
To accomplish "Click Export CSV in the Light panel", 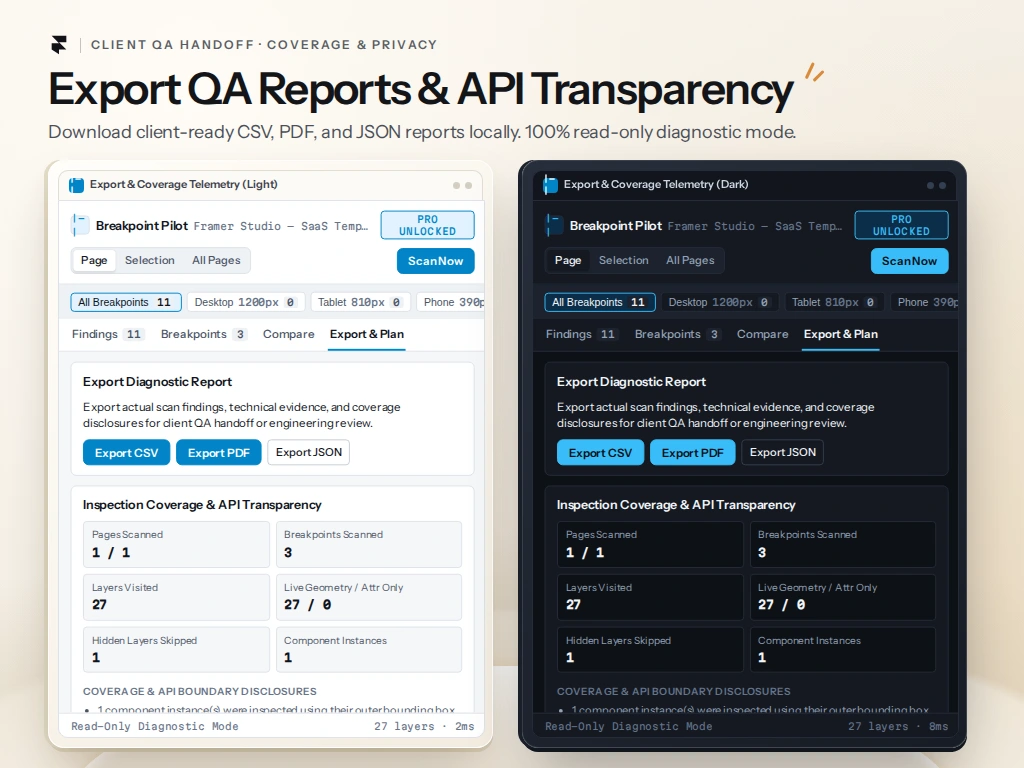I will pos(127,453).
